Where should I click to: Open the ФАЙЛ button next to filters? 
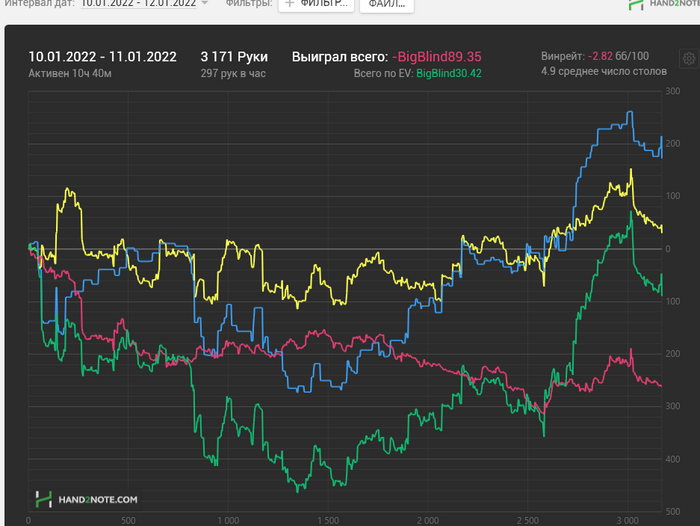(x=387, y=4)
